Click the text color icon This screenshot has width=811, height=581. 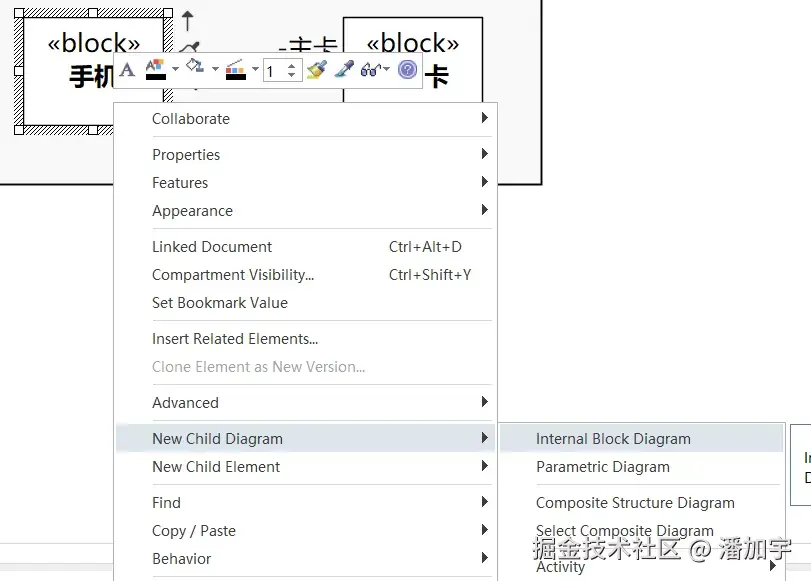click(155, 70)
